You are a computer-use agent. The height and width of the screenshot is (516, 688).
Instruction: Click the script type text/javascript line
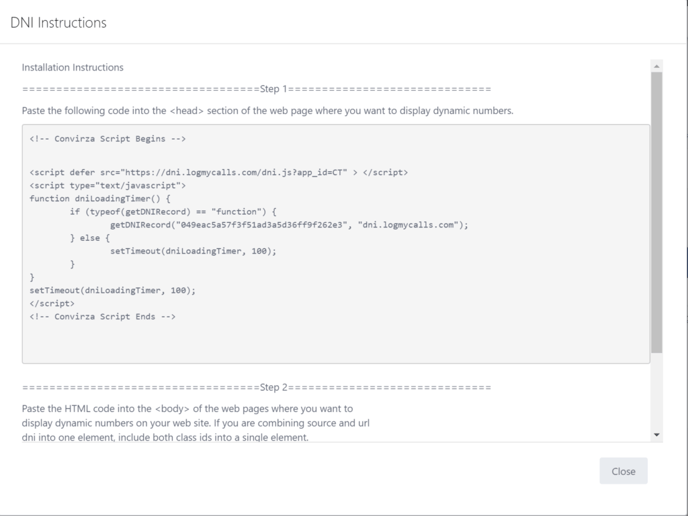pos(108,186)
